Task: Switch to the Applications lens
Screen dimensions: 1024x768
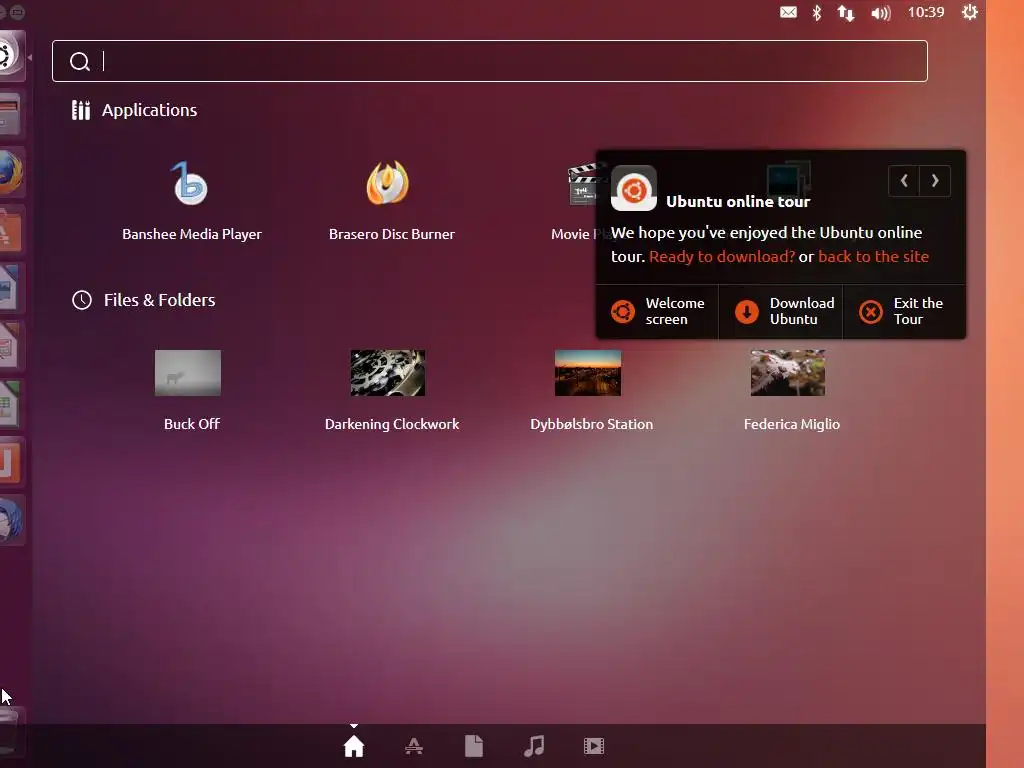Action: click(414, 746)
